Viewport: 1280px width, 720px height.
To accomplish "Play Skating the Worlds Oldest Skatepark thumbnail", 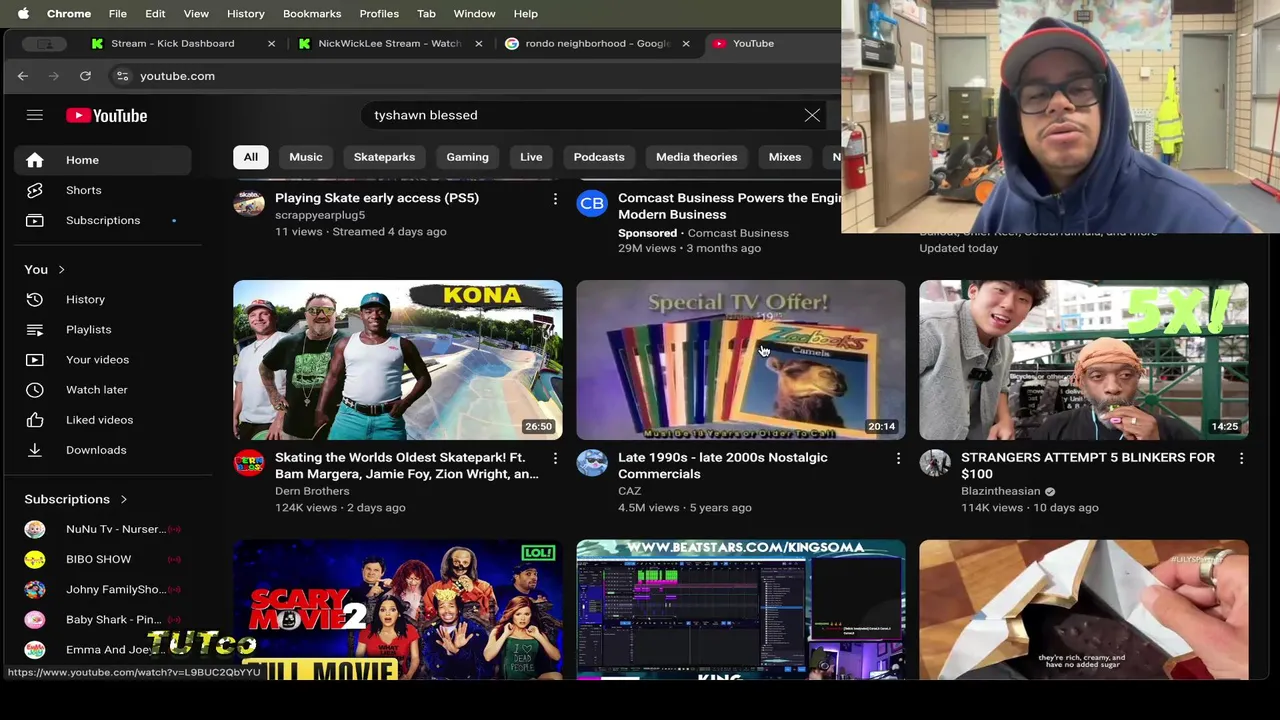I will click(x=398, y=360).
